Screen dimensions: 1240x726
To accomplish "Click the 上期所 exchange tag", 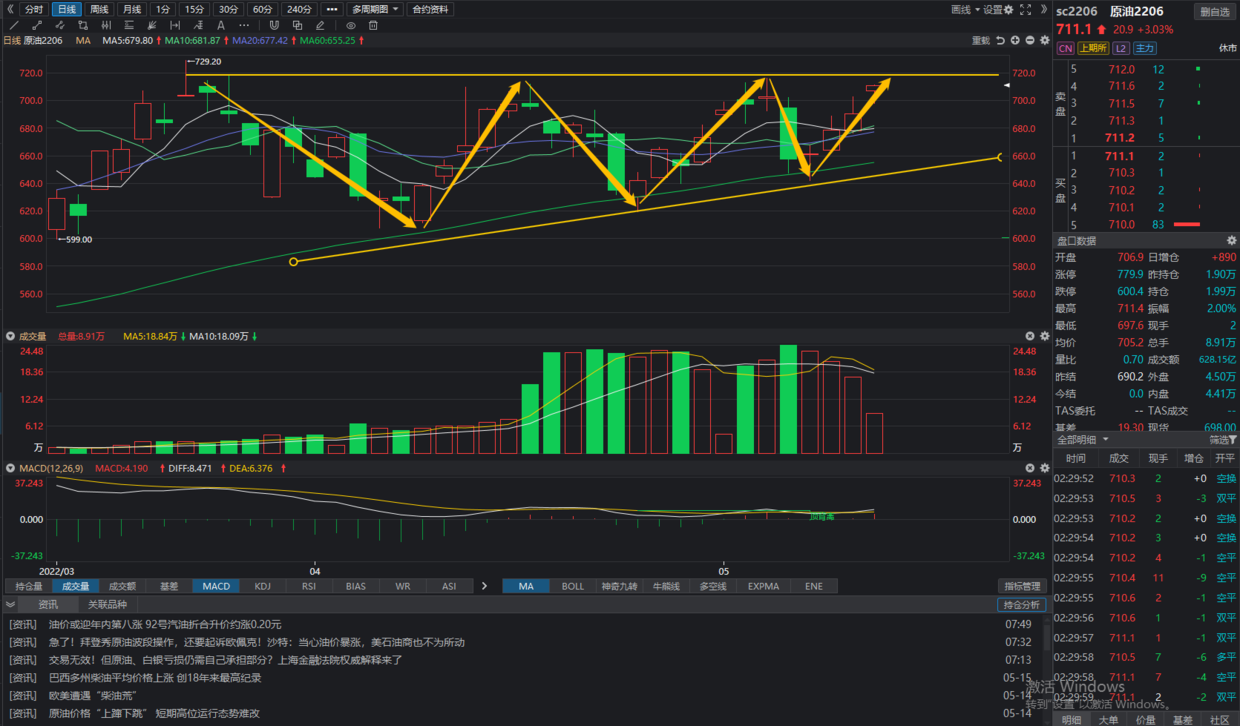I will tap(1092, 48).
